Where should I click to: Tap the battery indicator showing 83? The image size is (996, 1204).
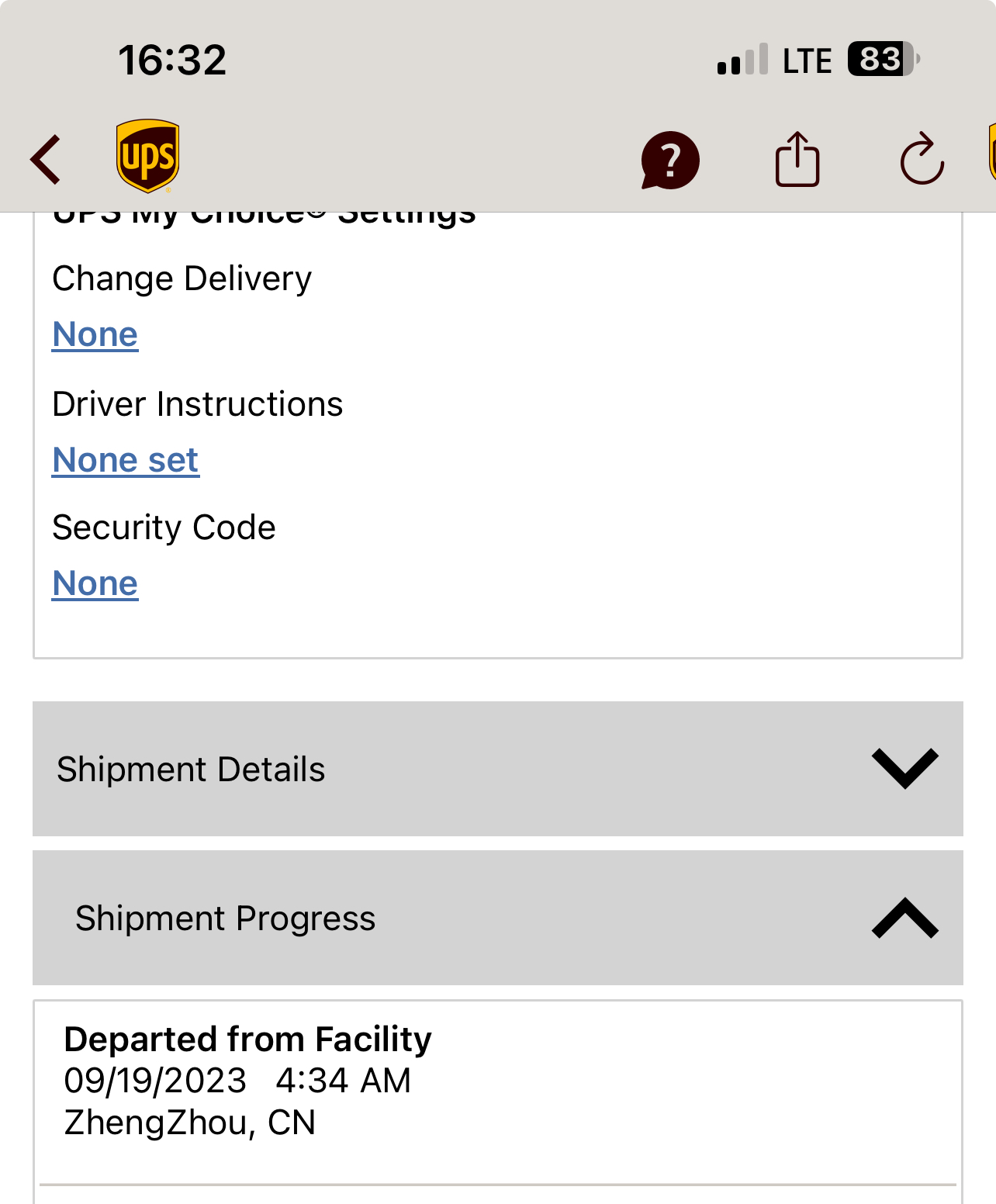[883, 59]
